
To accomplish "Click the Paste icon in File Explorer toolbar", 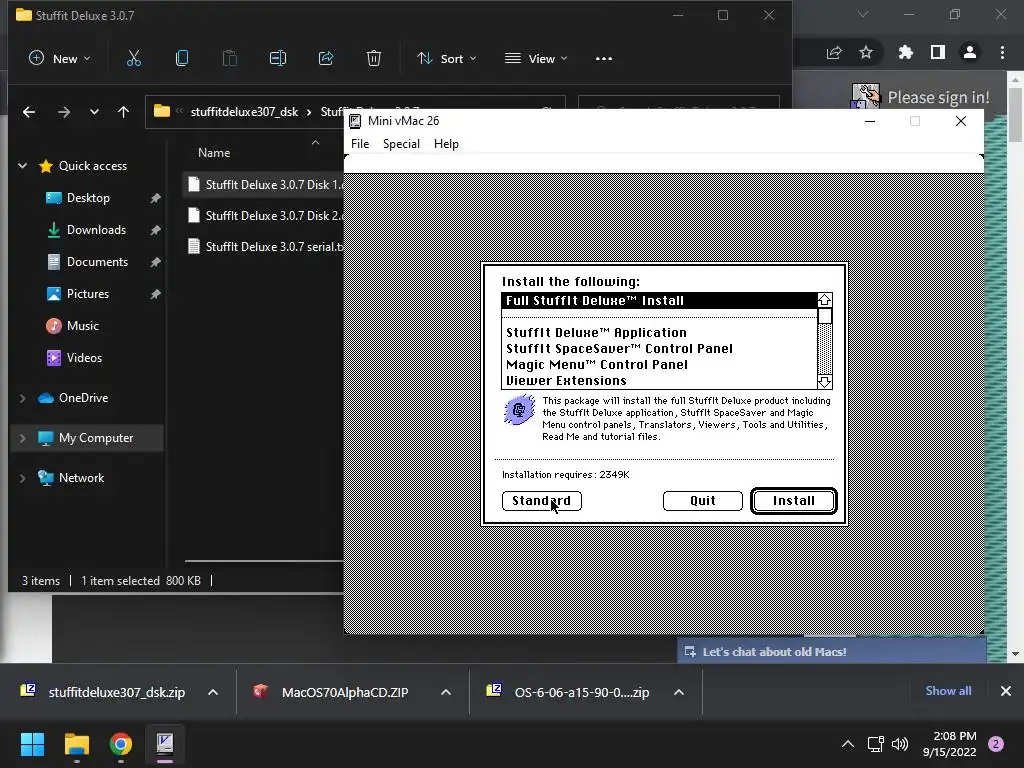I will pyautogui.click(x=229, y=58).
